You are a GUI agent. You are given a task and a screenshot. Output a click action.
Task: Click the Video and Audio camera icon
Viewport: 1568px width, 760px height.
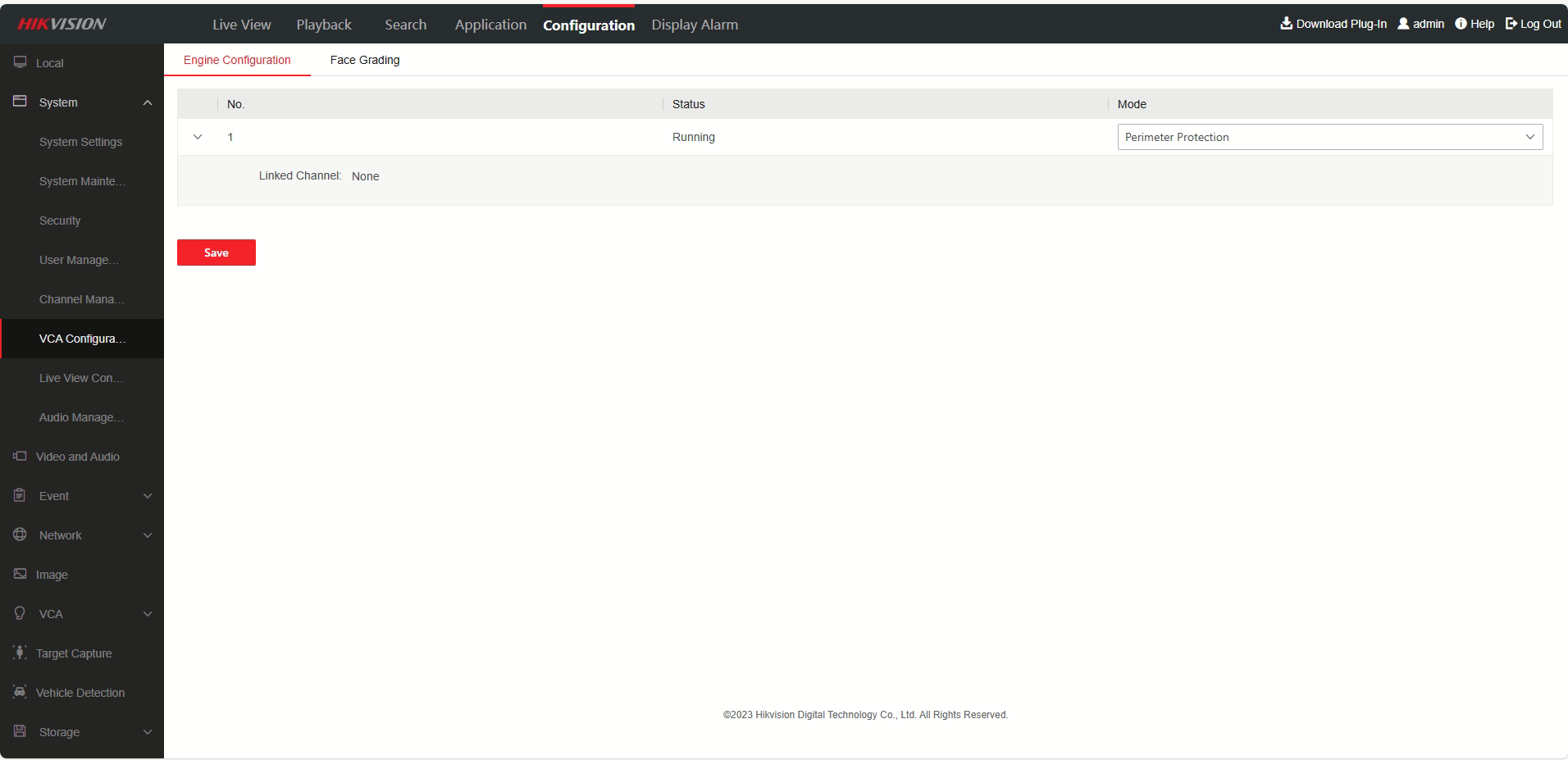(20, 457)
